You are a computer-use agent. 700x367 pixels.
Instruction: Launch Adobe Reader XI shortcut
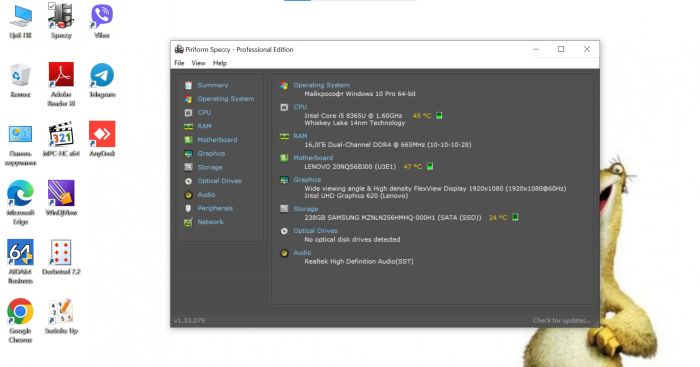pyautogui.click(x=61, y=85)
